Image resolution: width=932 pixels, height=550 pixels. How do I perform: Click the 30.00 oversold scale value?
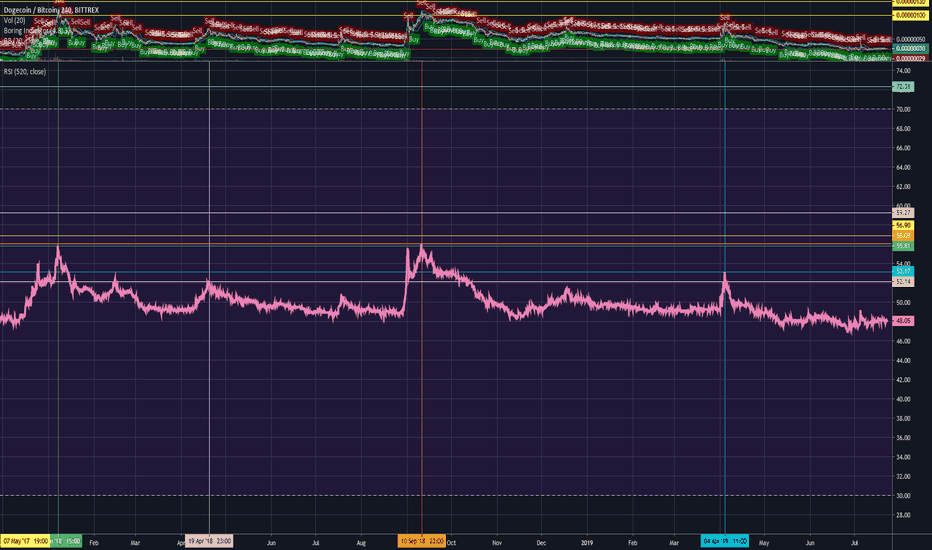(x=903, y=495)
